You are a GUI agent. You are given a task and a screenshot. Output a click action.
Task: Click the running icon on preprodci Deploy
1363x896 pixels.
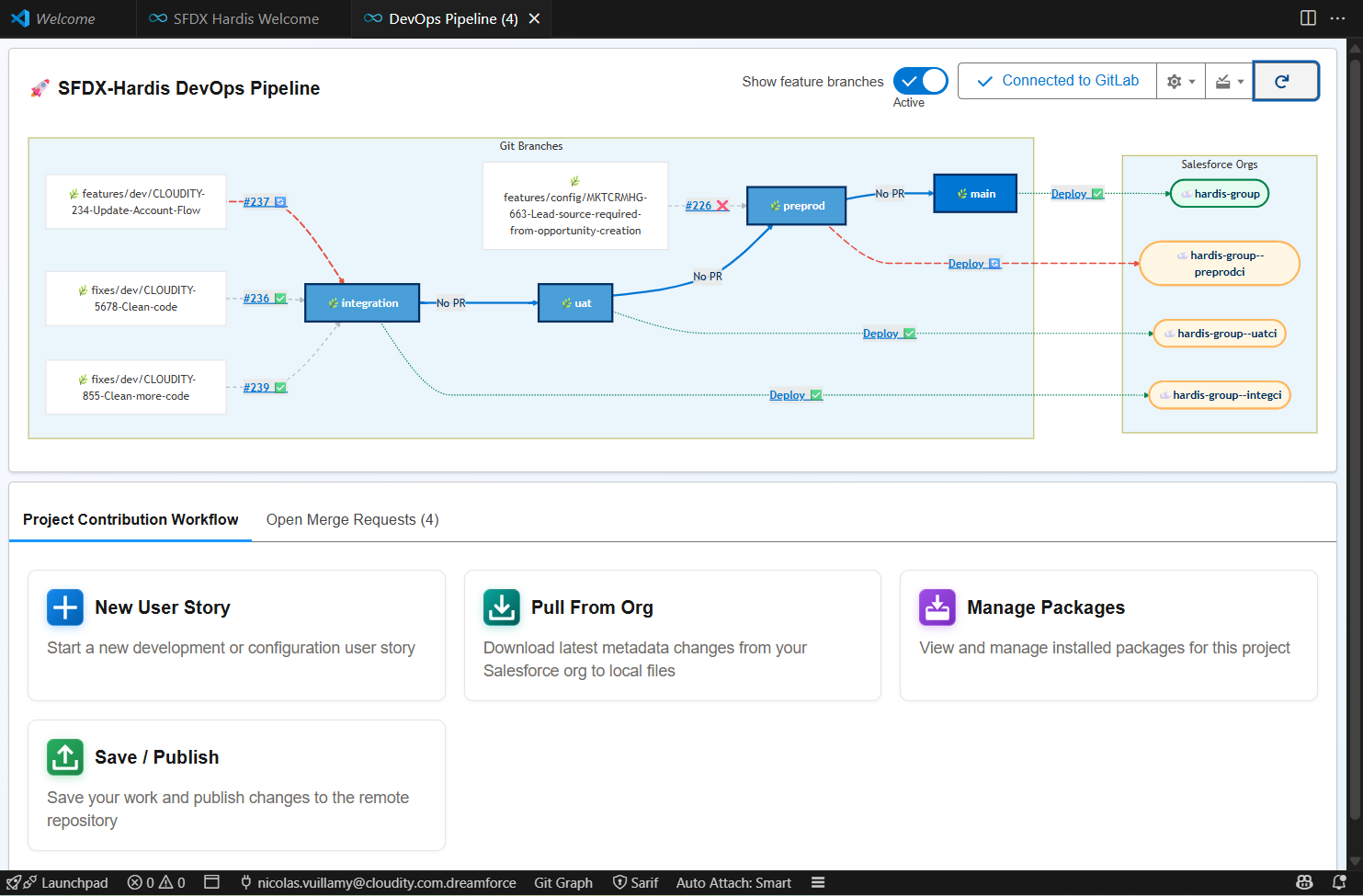point(994,263)
